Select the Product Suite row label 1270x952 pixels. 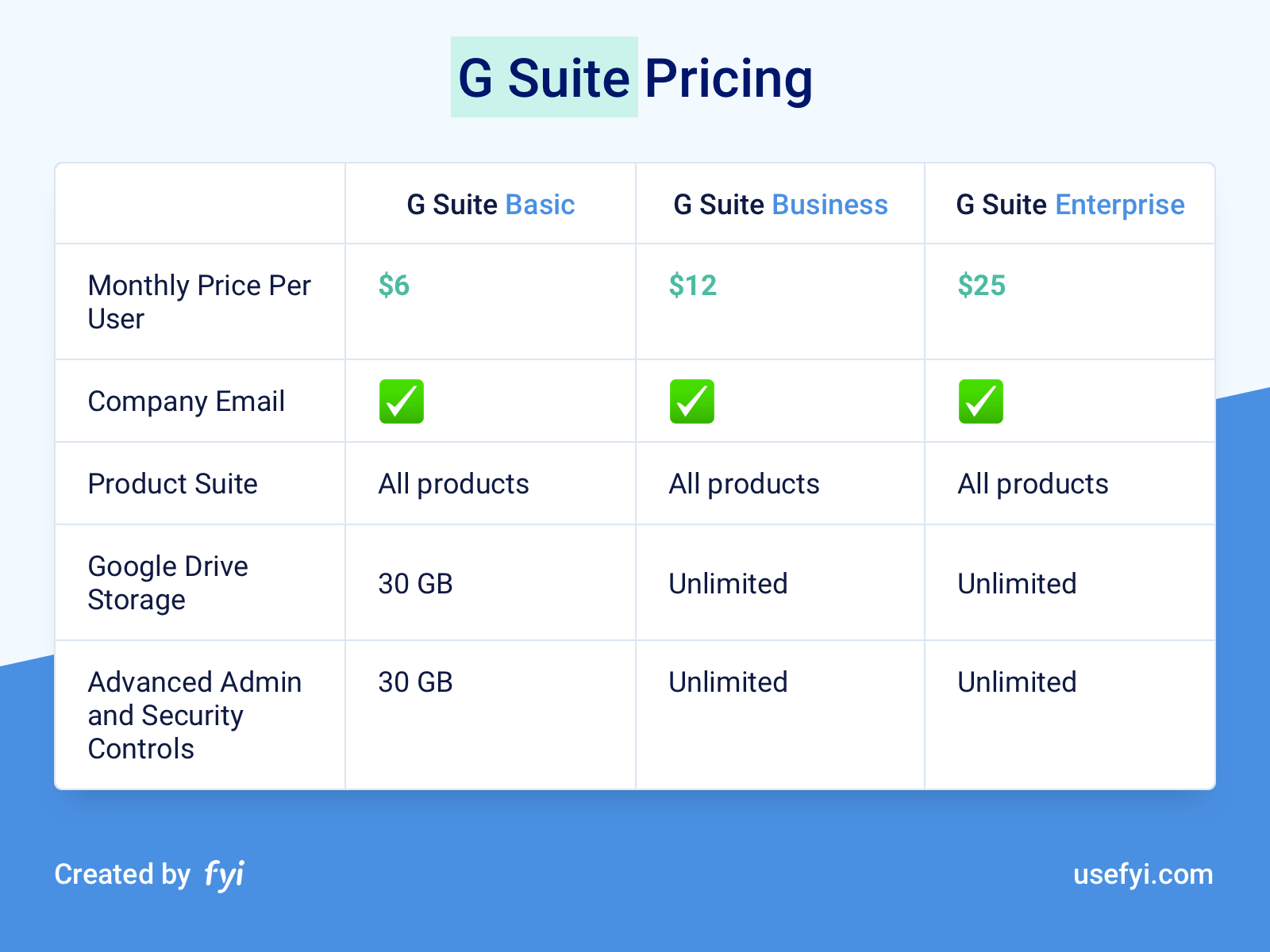tap(173, 484)
